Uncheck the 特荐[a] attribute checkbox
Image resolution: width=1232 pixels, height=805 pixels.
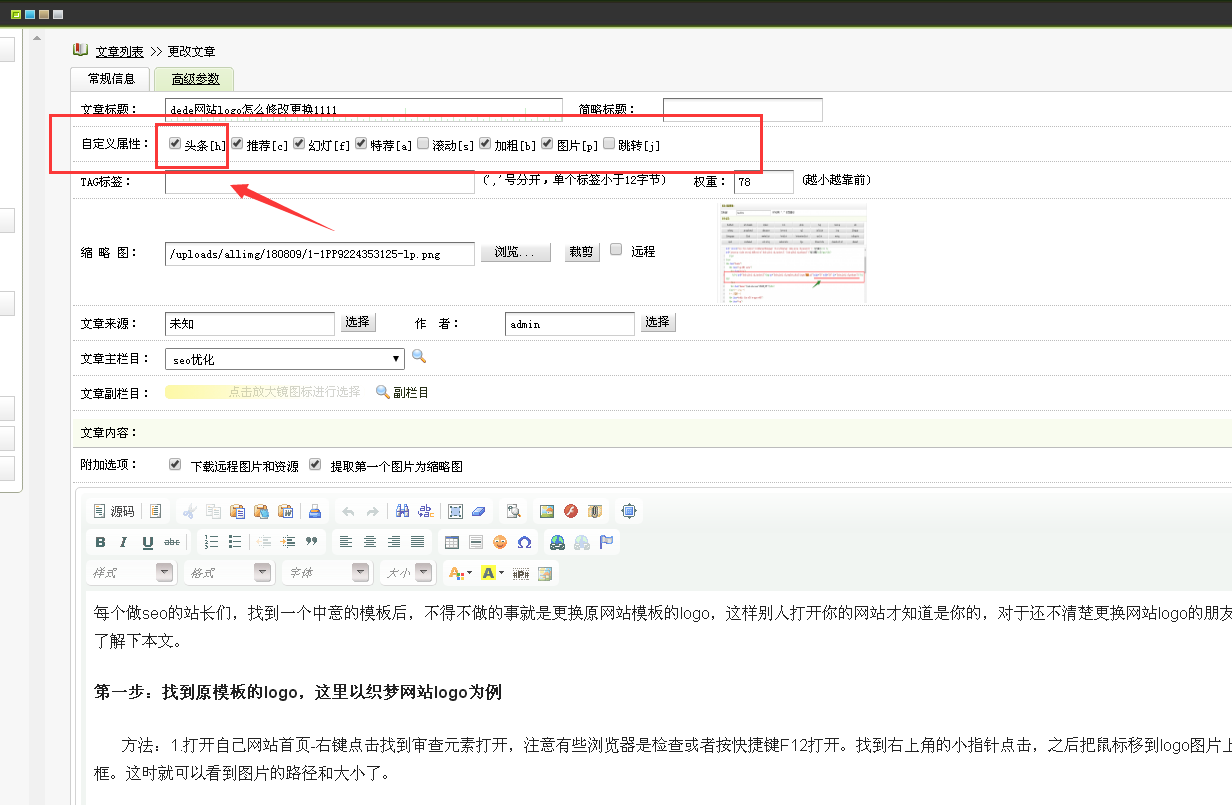361,144
